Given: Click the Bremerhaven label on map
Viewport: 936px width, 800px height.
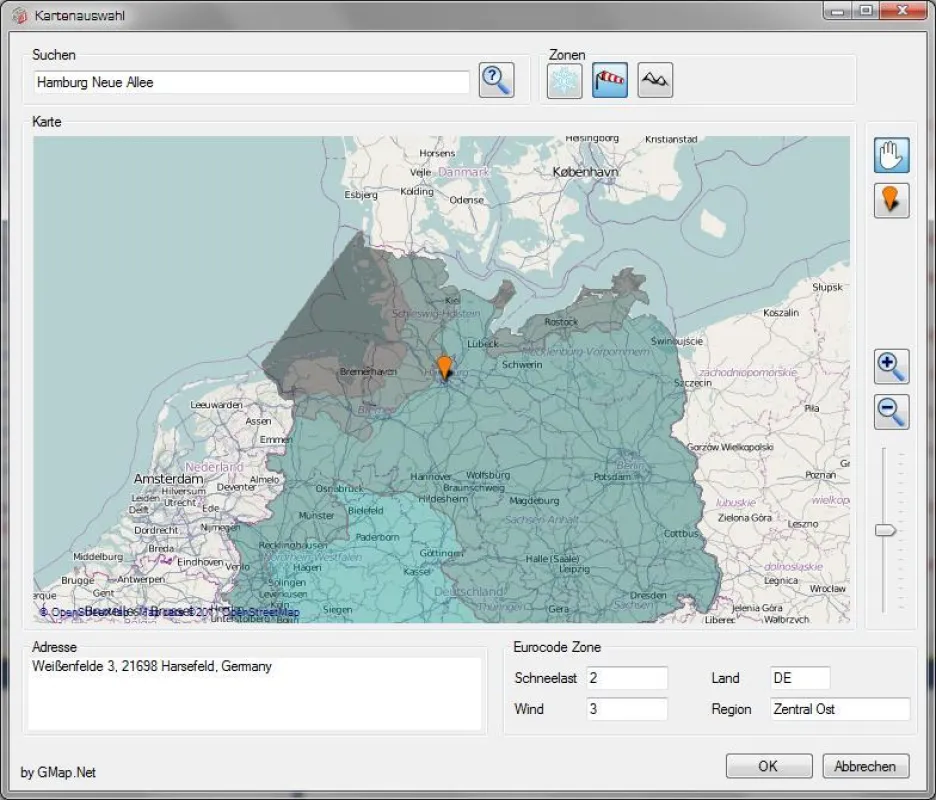Looking at the screenshot, I should [x=368, y=371].
